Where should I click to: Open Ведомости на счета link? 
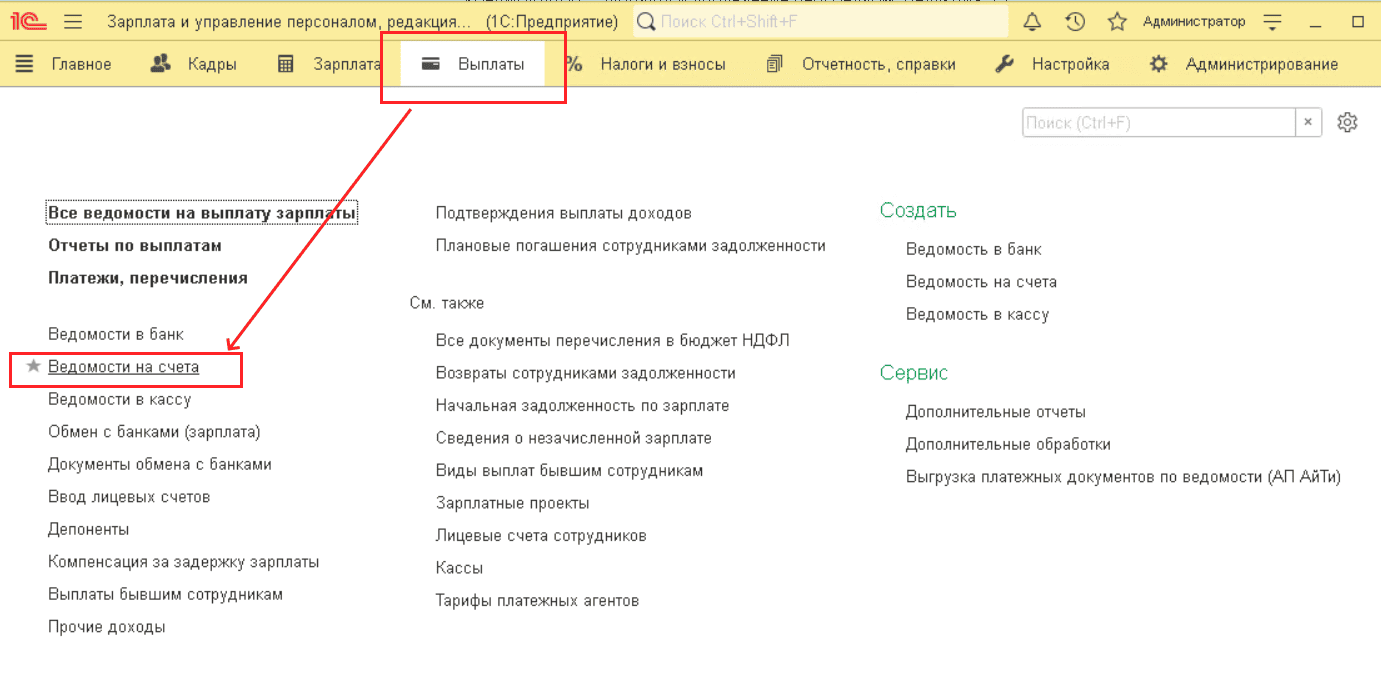click(124, 367)
